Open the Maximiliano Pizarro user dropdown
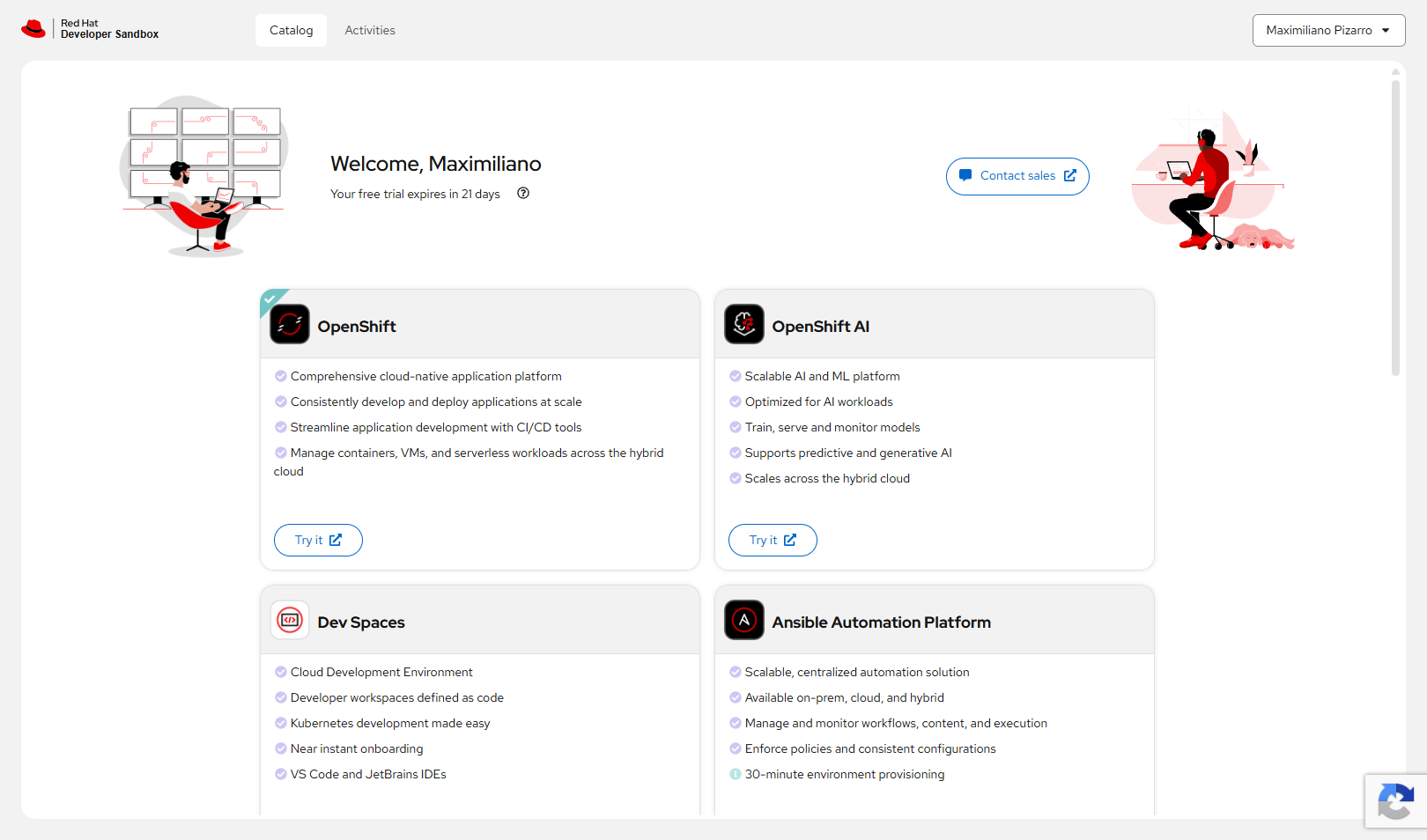 point(1328,30)
